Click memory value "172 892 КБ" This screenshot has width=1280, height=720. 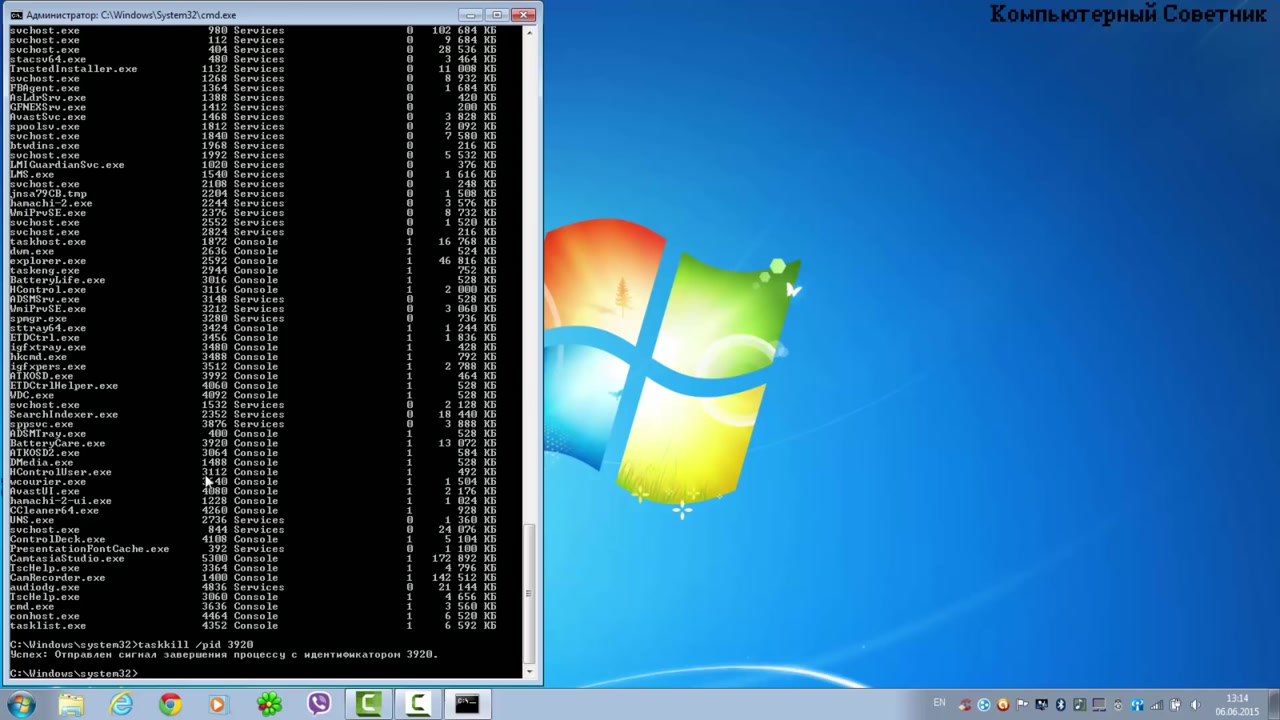point(464,559)
